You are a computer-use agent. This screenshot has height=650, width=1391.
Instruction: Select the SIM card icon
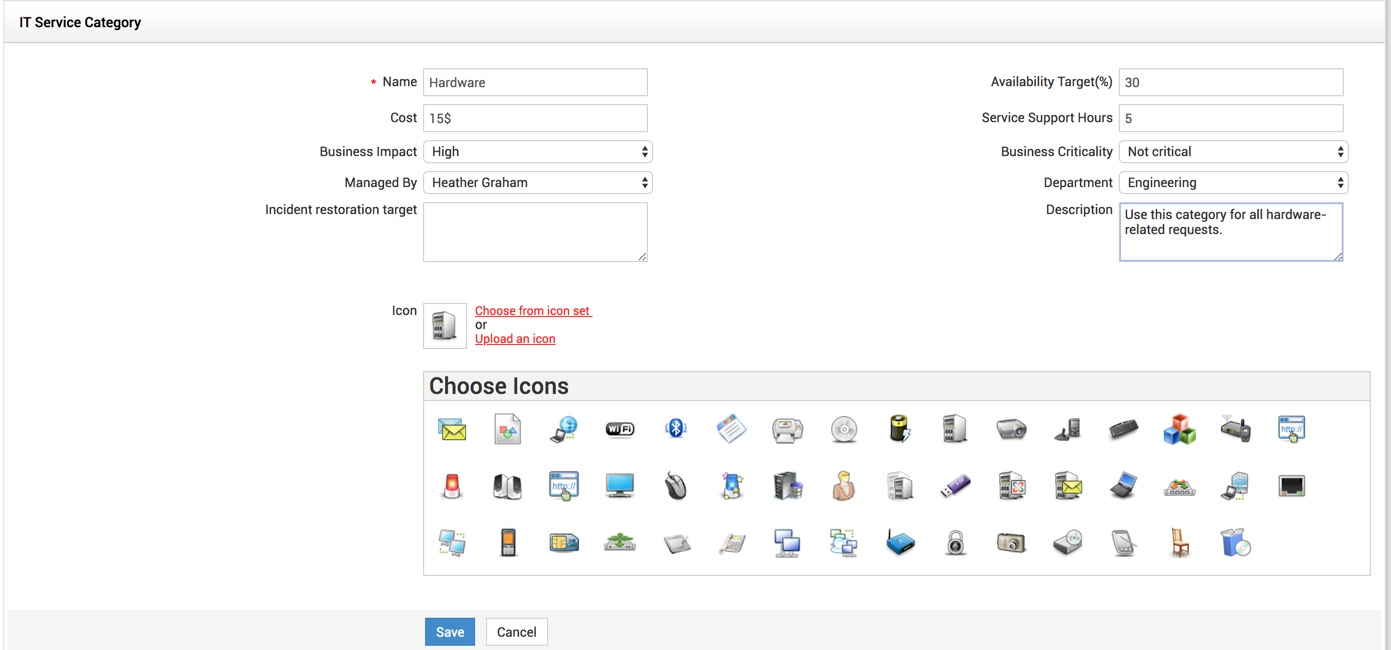tap(564, 542)
